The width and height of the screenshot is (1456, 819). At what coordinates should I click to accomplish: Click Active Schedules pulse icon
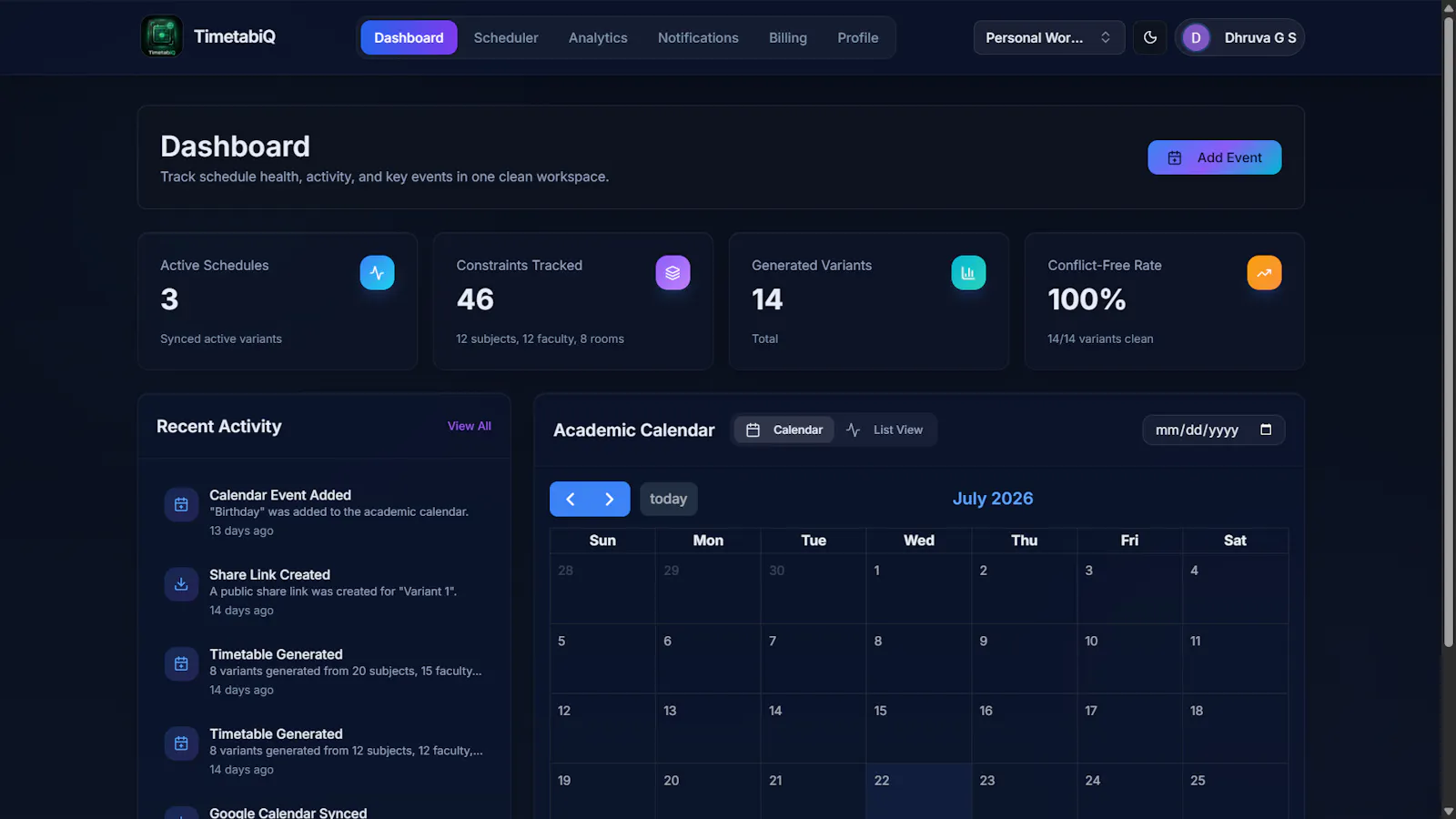(x=377, y=272)
